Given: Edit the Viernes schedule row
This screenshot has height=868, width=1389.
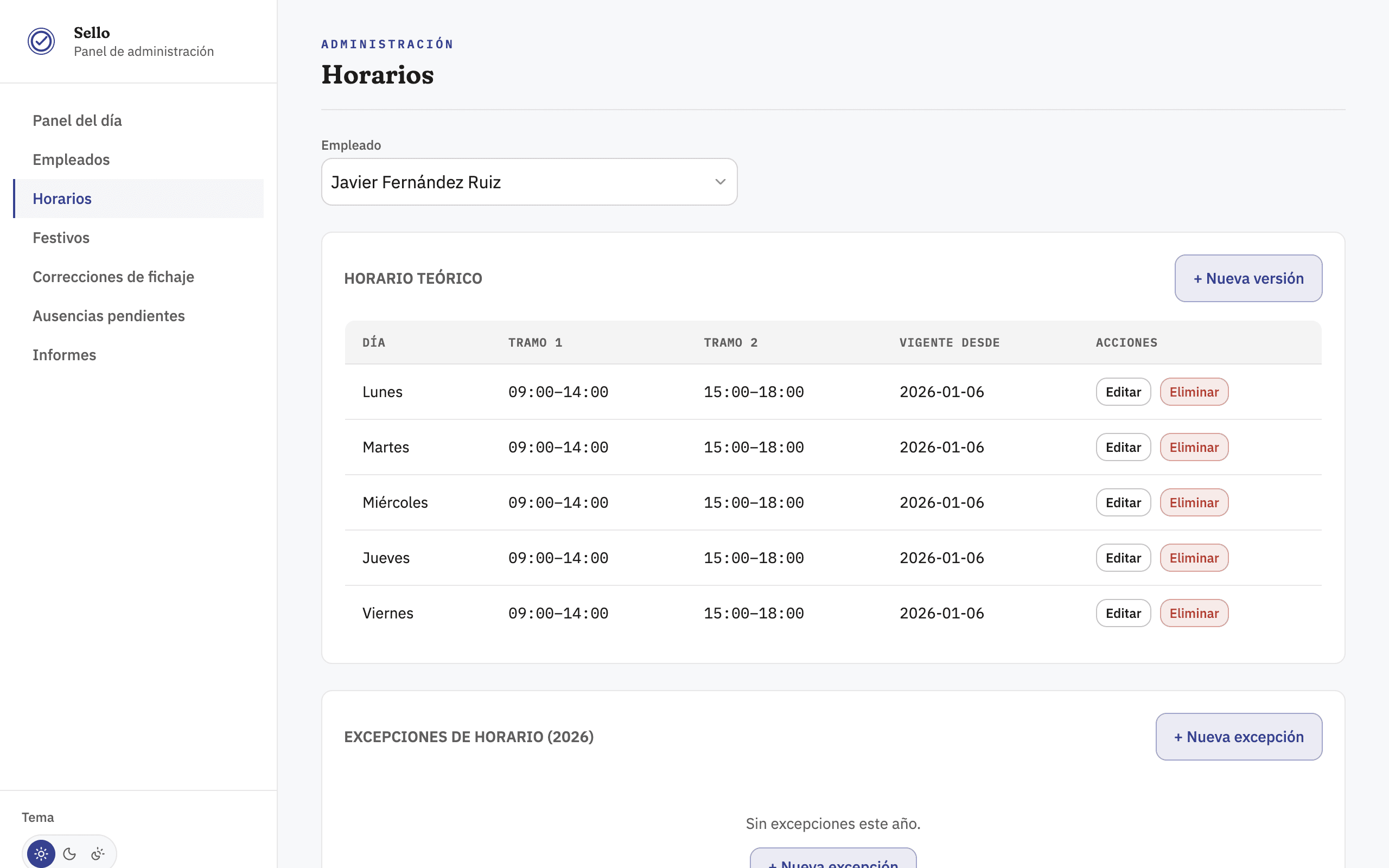Looking at the screenshot, I should point(1123,613).
